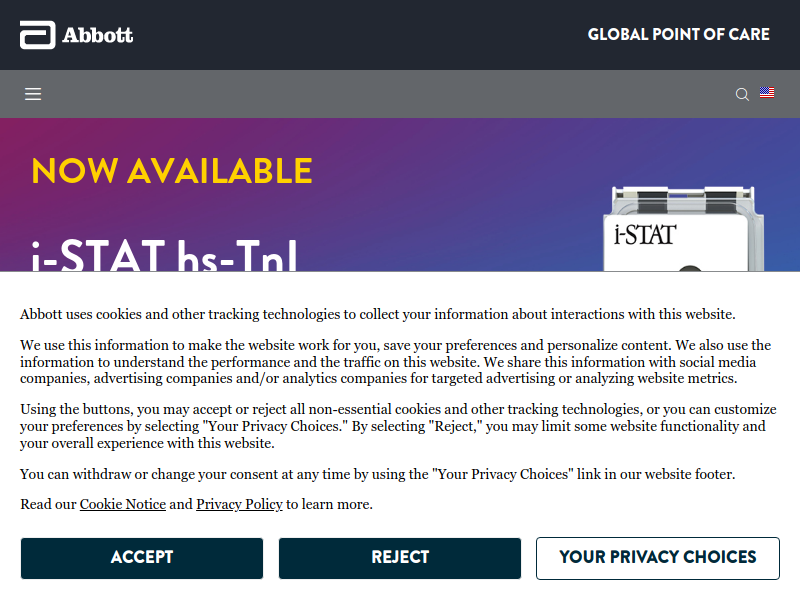Reject non-essential cookies with REJECT button
The width and height of the screenshot is (800, 600).
point(400,558)
